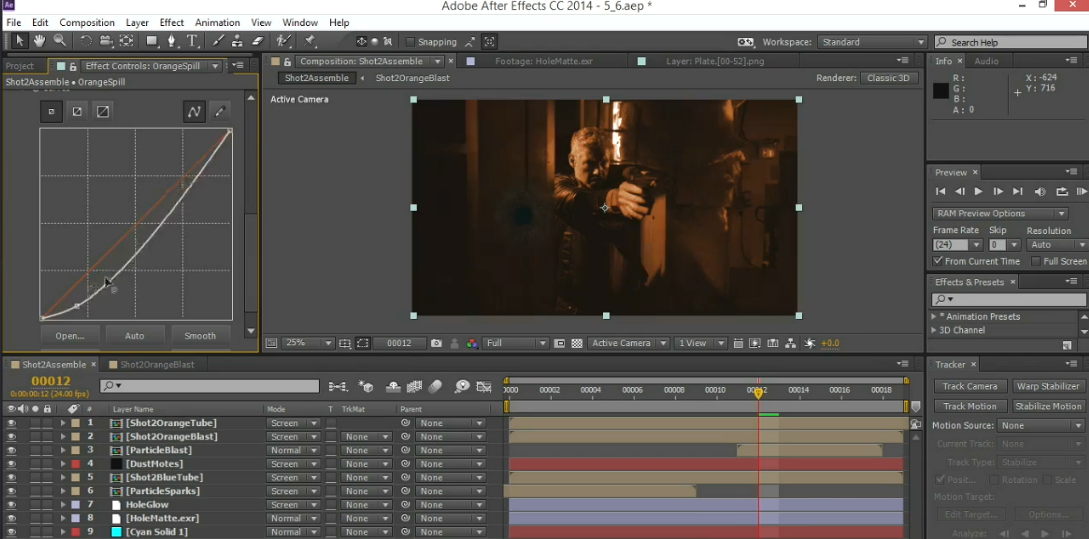Uncheck From Current Time option
Screen dimensions: 1089x539
point(938,261)
